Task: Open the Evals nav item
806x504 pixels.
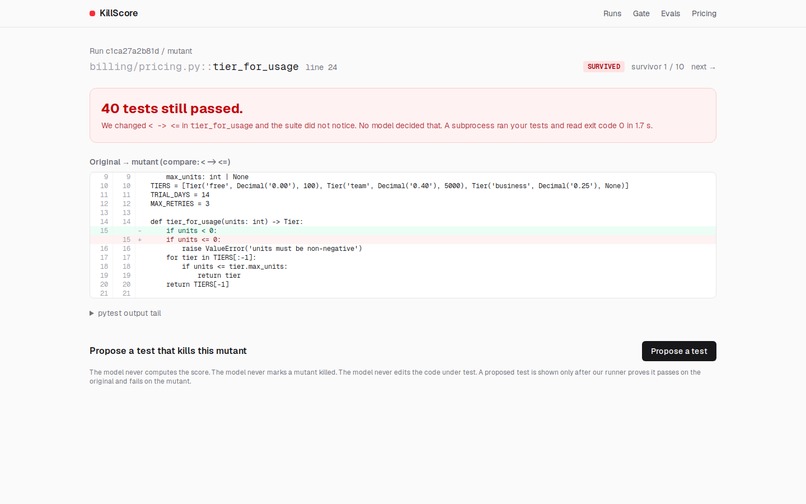Action: pos(670,13)
